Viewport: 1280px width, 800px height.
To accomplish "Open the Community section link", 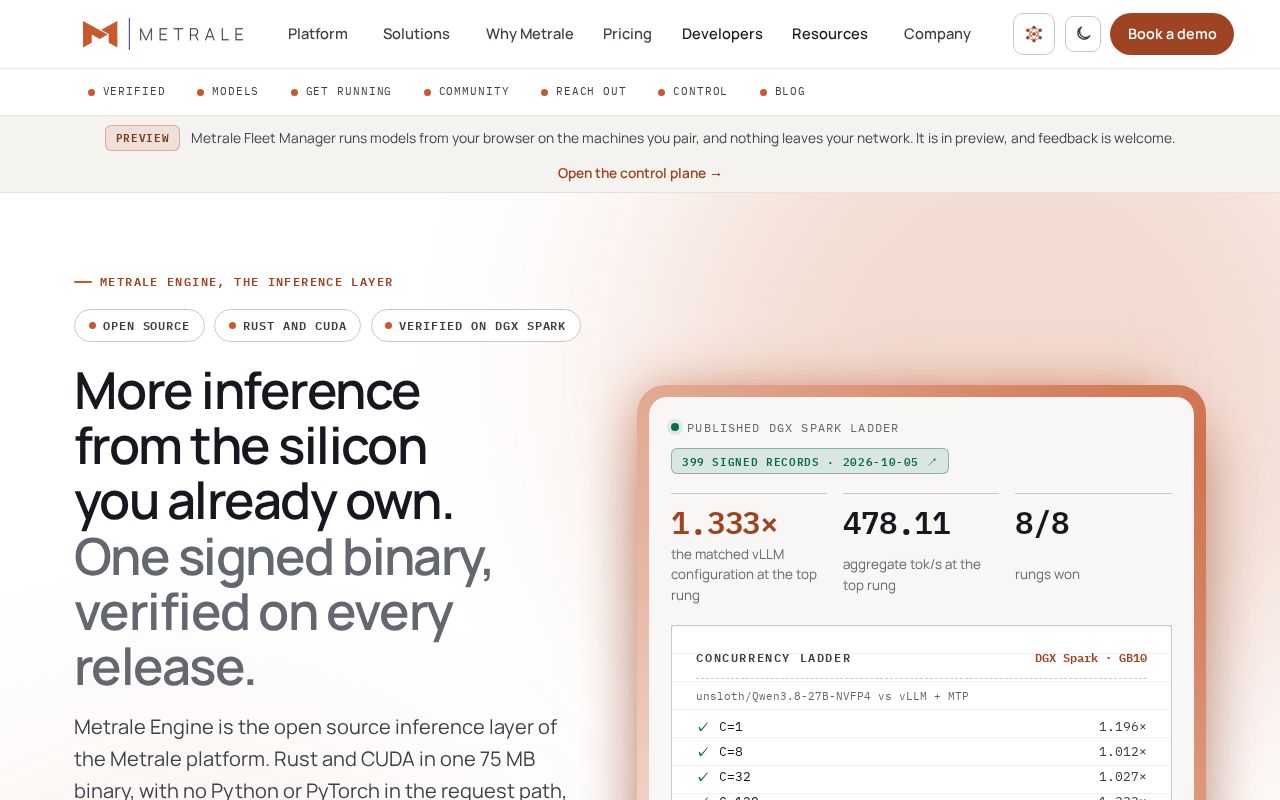I will tap(467, 91).
